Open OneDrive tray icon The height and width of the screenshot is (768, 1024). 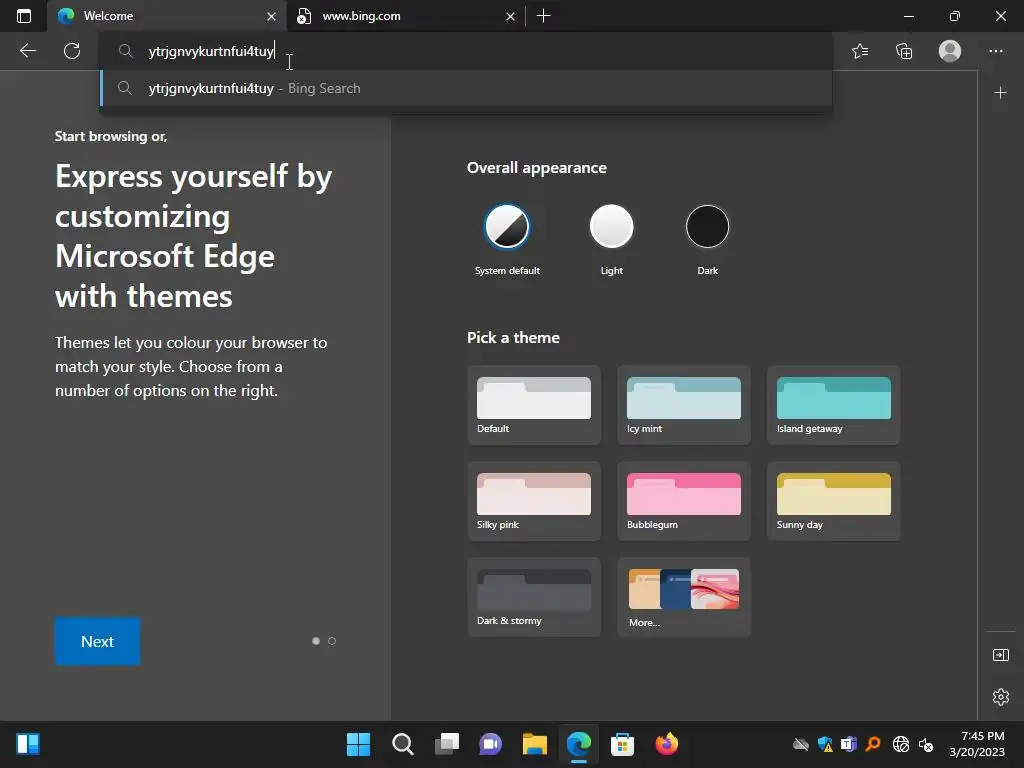801,744
